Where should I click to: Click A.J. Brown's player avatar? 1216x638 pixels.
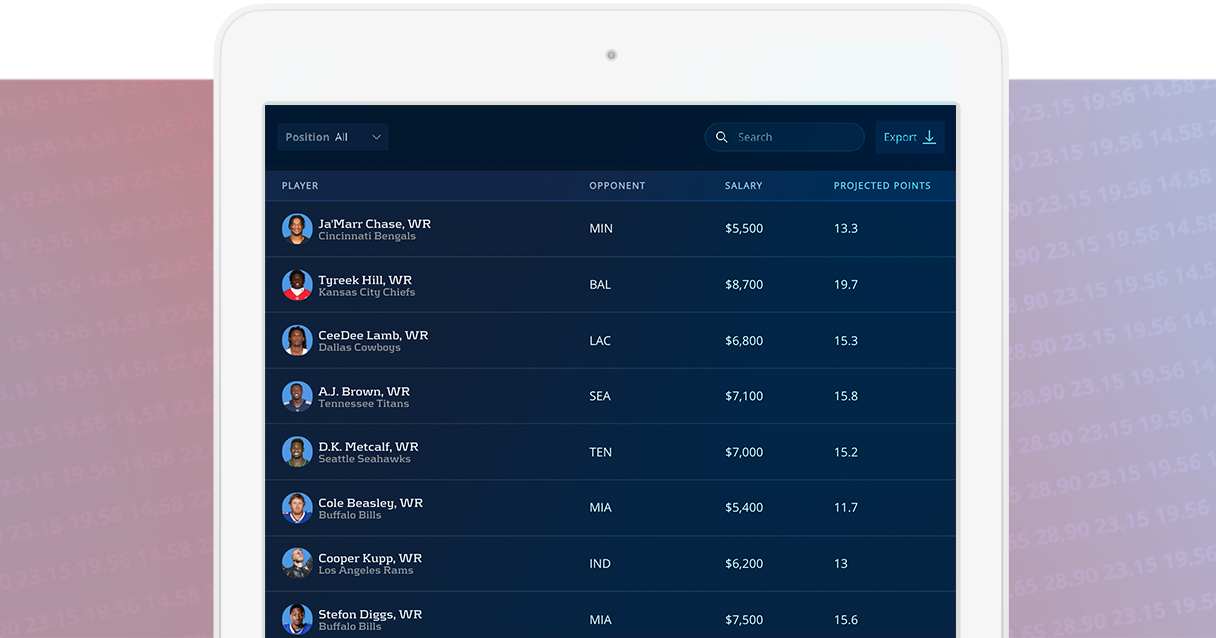(297, 396)
